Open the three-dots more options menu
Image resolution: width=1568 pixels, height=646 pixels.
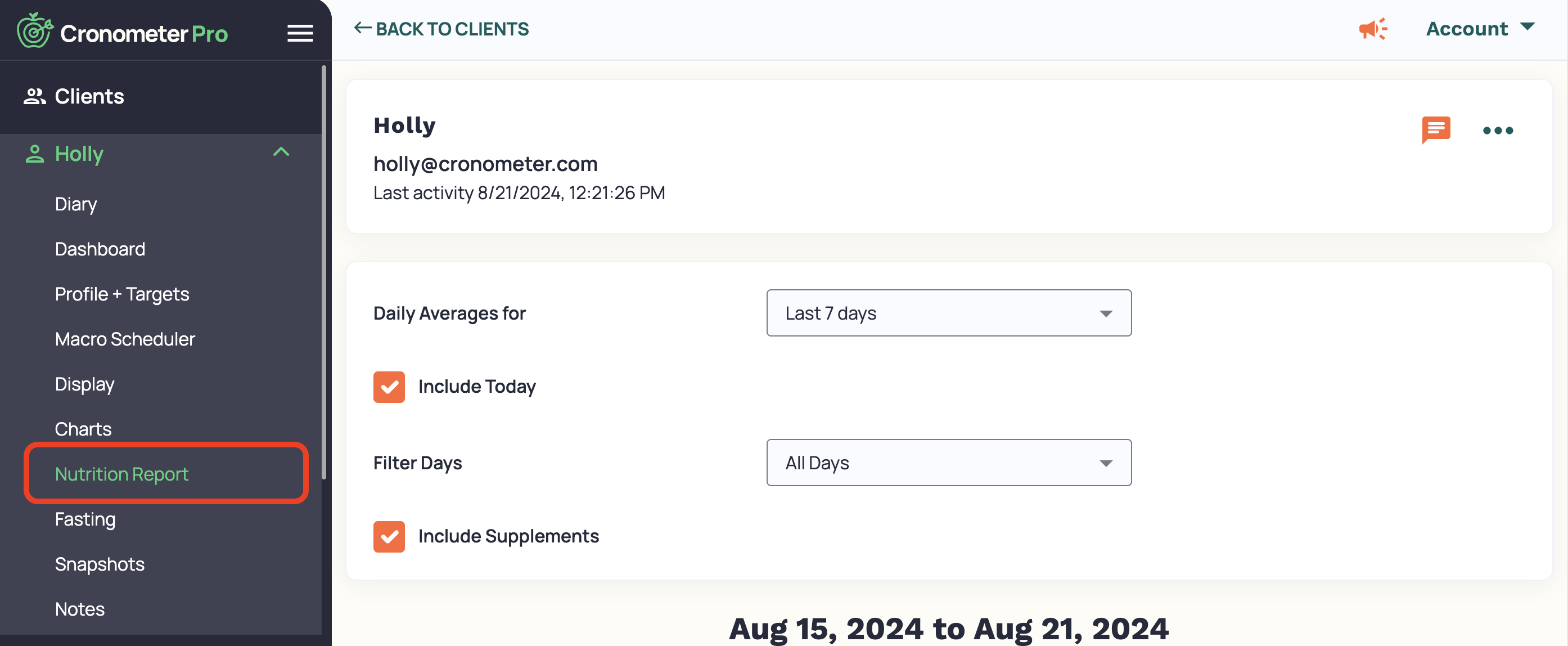[x=1498, y=131]
